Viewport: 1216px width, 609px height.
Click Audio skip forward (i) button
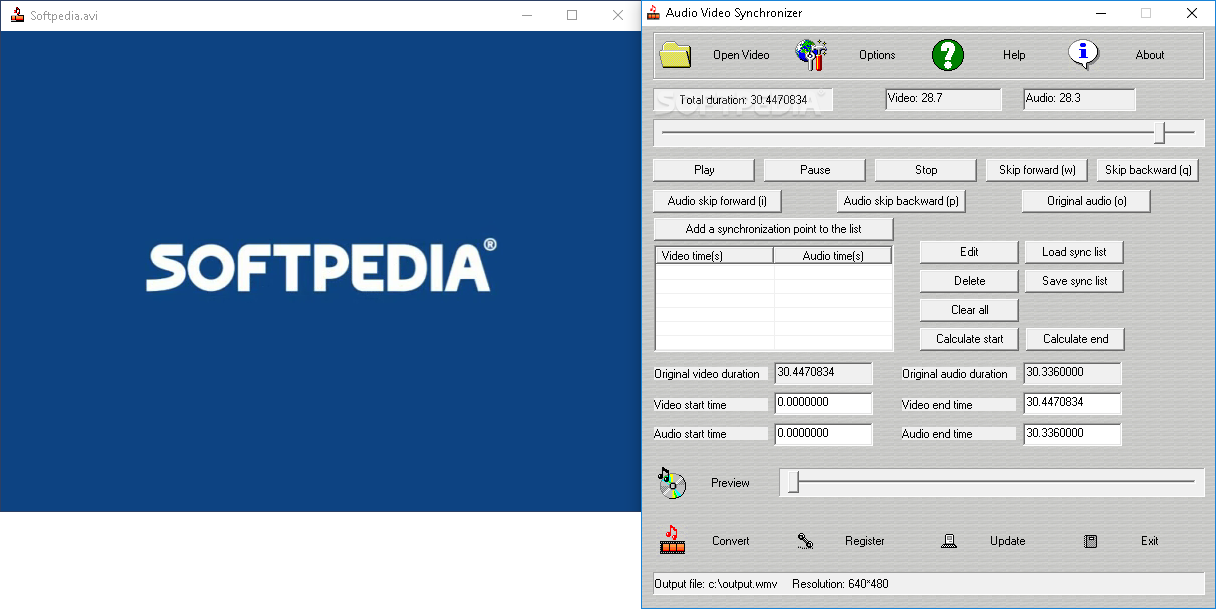tap(717, 201)
